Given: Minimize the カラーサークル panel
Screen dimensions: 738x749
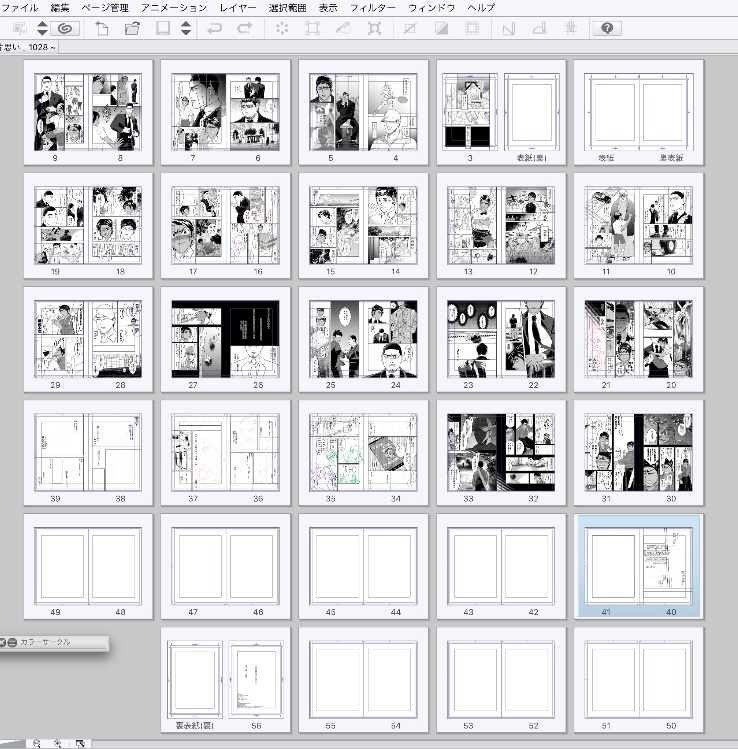Looking at the screenshot, I should pyautogui.click(x=12, y=642).
